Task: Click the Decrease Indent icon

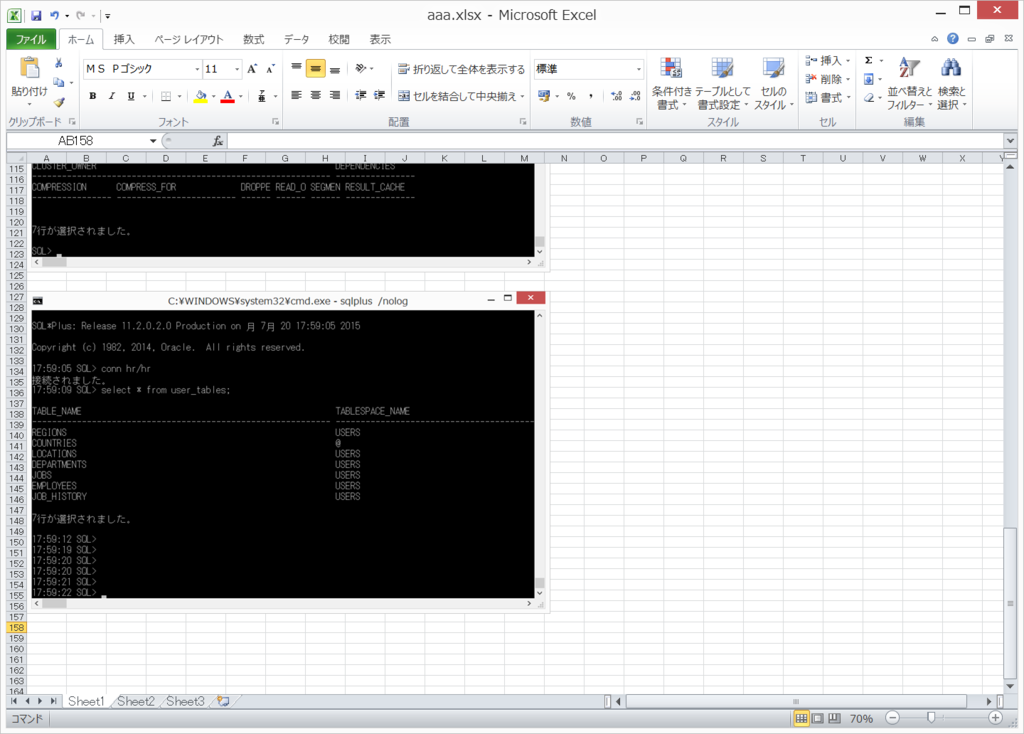Action: [x=360, y=95]
